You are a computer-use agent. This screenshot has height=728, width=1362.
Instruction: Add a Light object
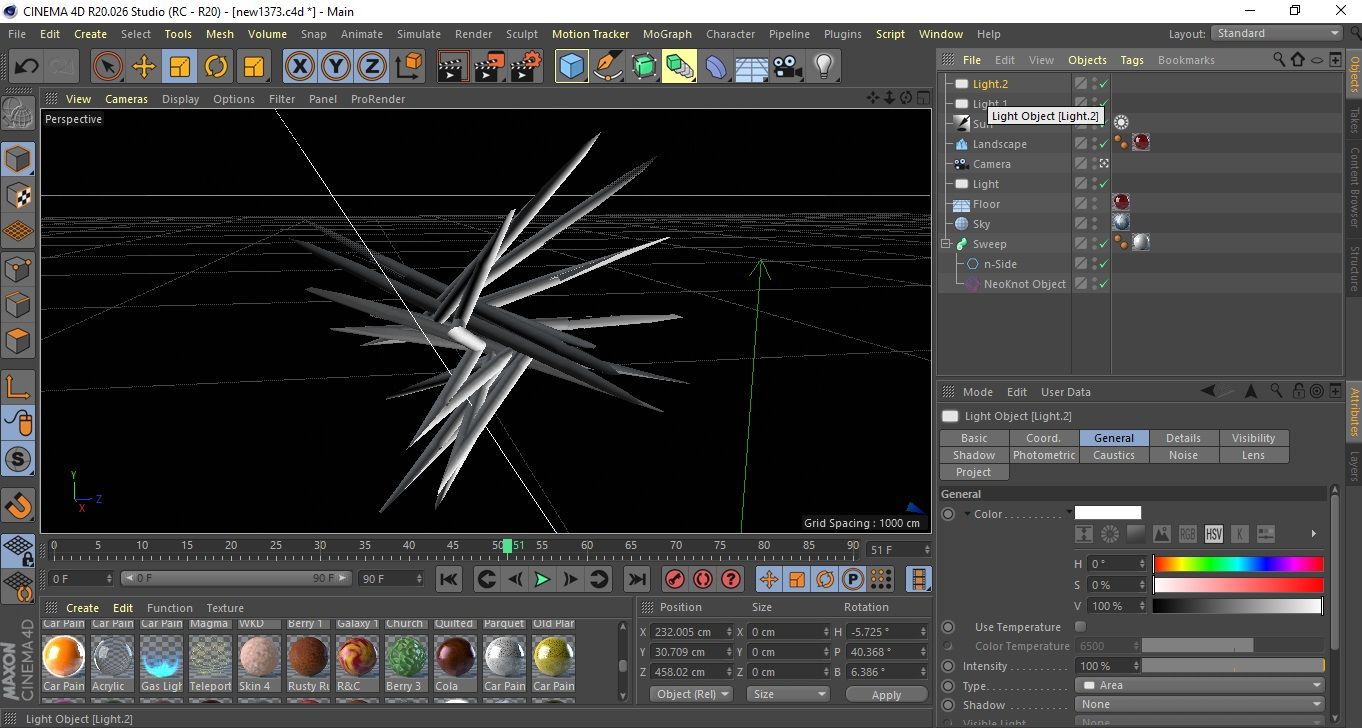click(824, 67)
